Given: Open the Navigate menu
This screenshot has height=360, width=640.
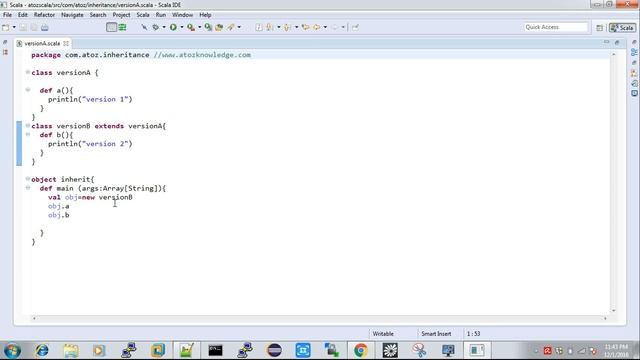Looking at the screenshot, I should [72, 15].
